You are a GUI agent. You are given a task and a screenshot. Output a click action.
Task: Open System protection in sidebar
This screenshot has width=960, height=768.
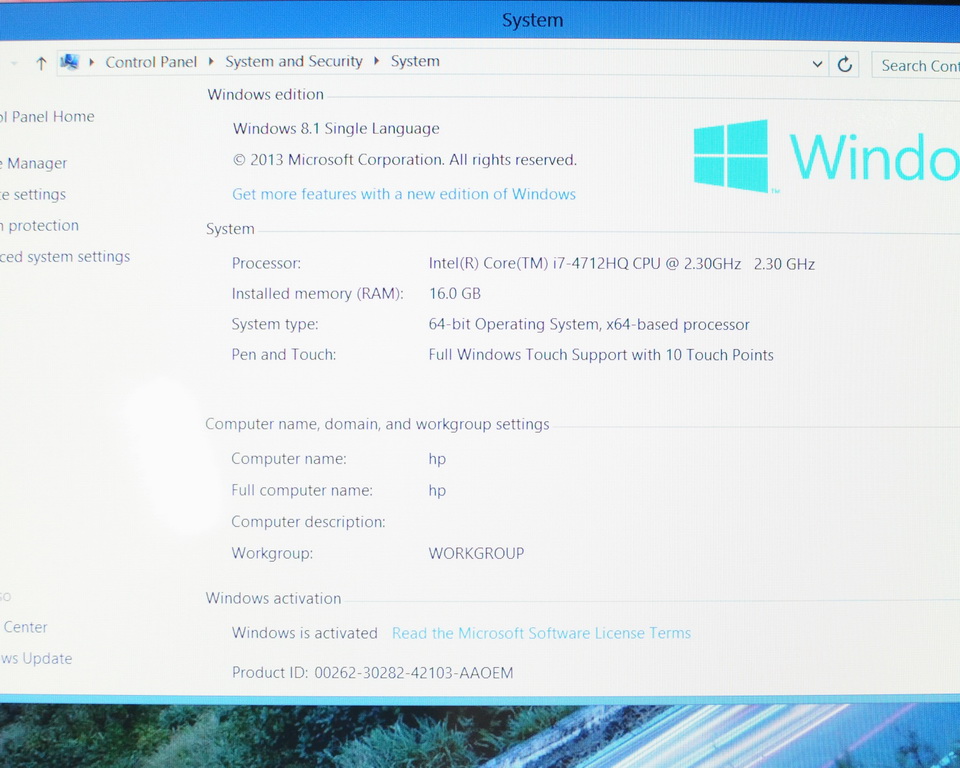40,226
